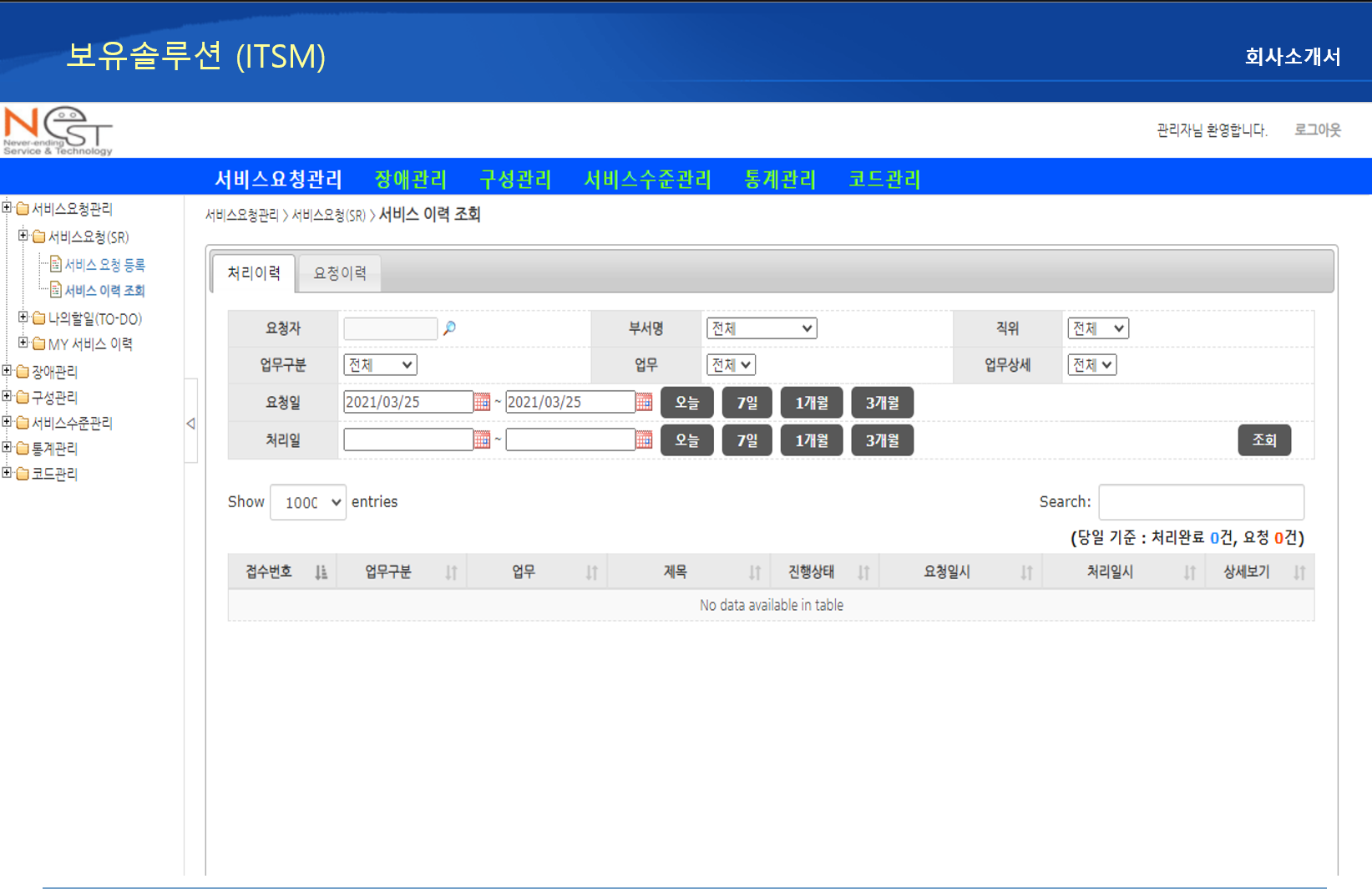Expand the 나의할일(TO-DO) tree node

tap(23, 318)
